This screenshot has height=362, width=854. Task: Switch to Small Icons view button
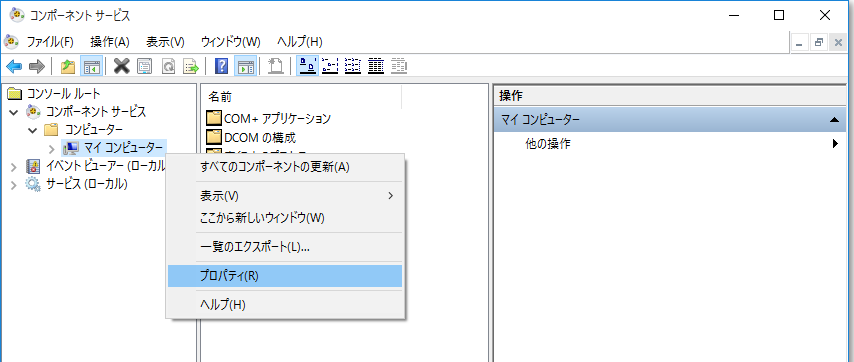[330, 66]
